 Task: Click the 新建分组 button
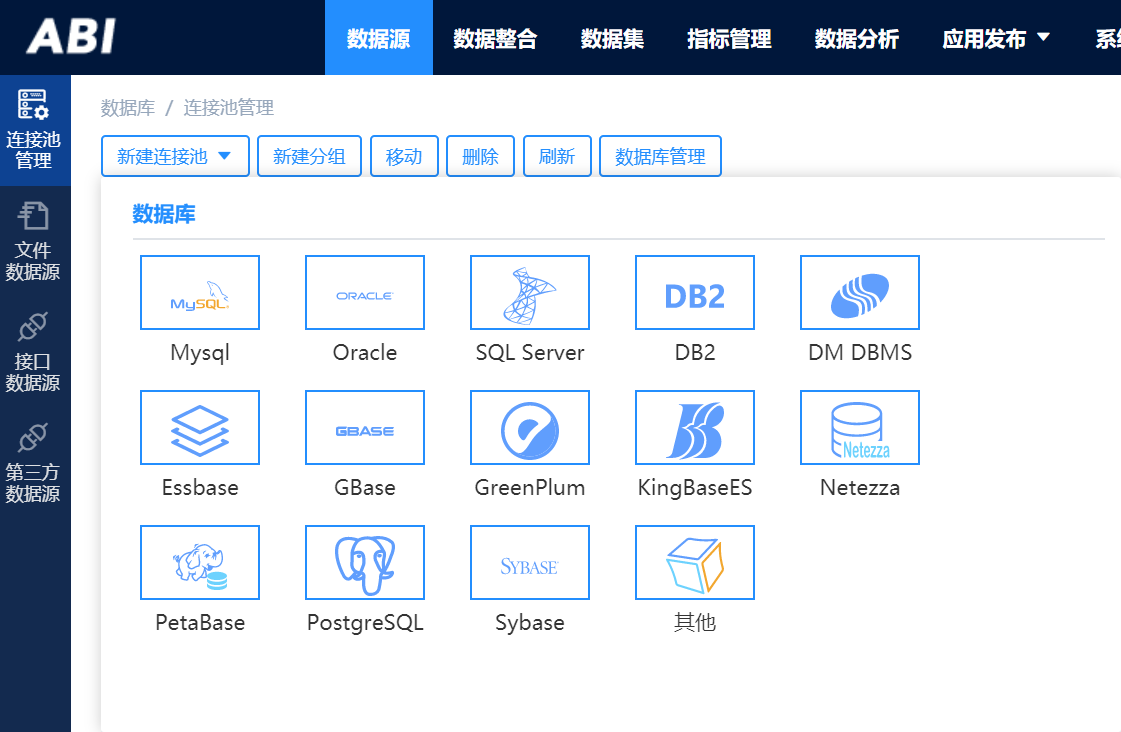310,156
